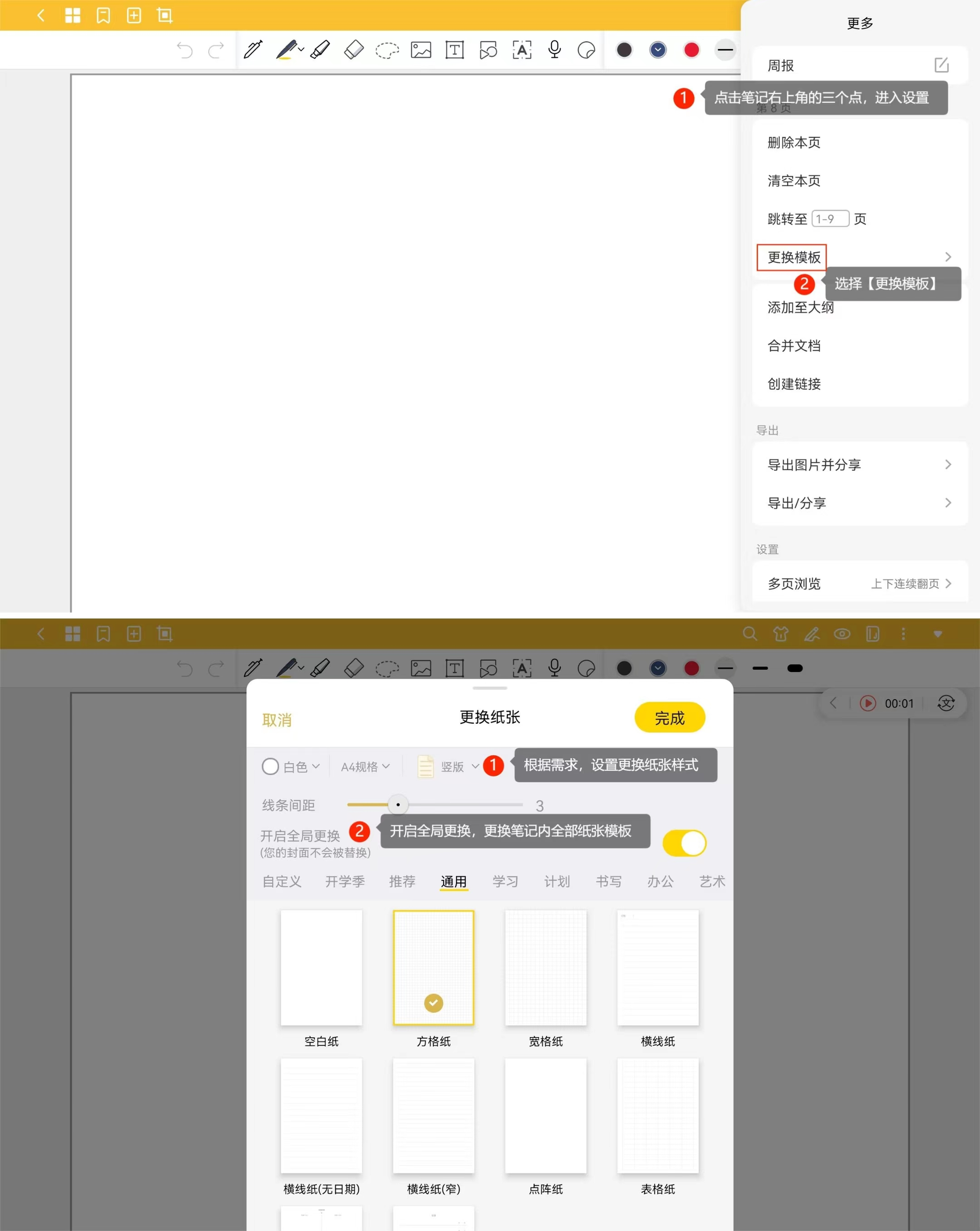Image resolution: width=980 pixels, height=1231 pixels.
Task: Open the microphone recording tool
Action: (x=554, y=50)
